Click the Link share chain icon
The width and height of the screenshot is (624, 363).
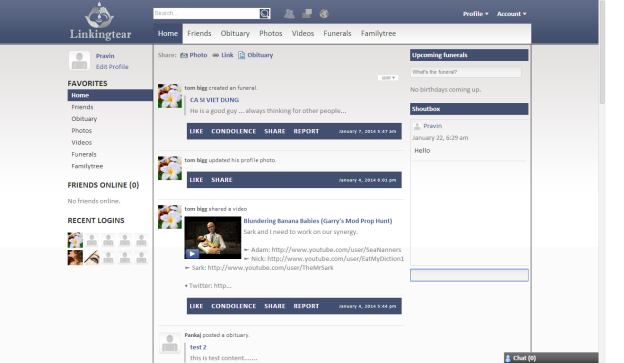(216, 55)
